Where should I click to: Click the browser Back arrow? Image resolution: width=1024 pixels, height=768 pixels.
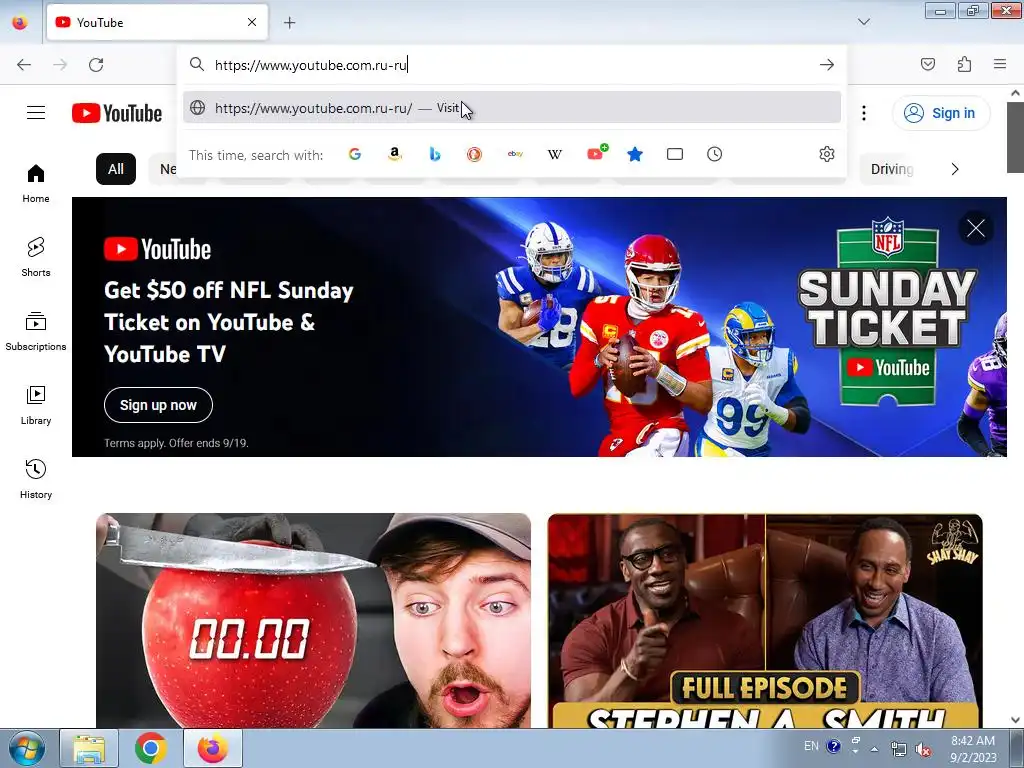tap(24, 65)
